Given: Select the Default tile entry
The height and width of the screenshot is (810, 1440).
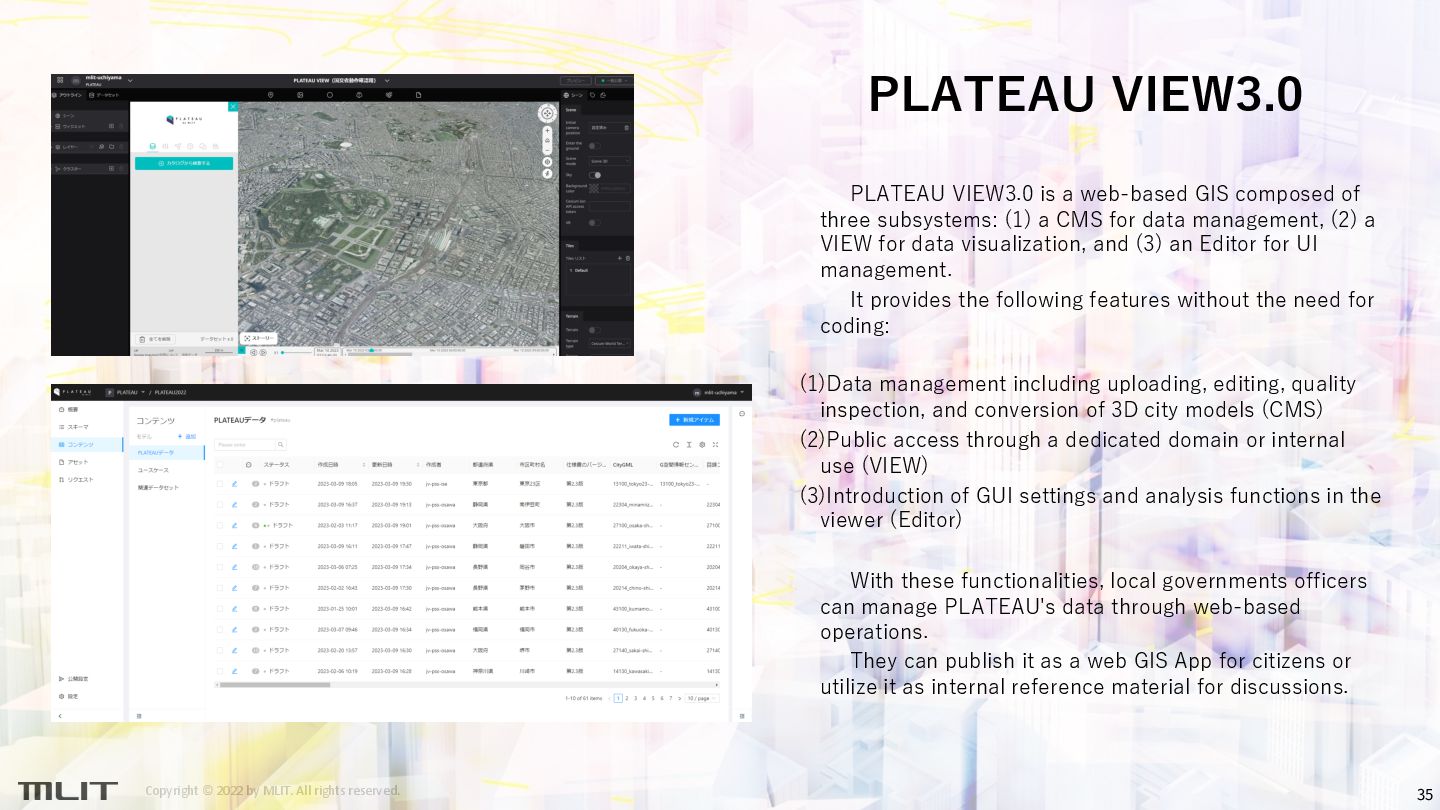Looking at the screenshot, I should [598, 270].
